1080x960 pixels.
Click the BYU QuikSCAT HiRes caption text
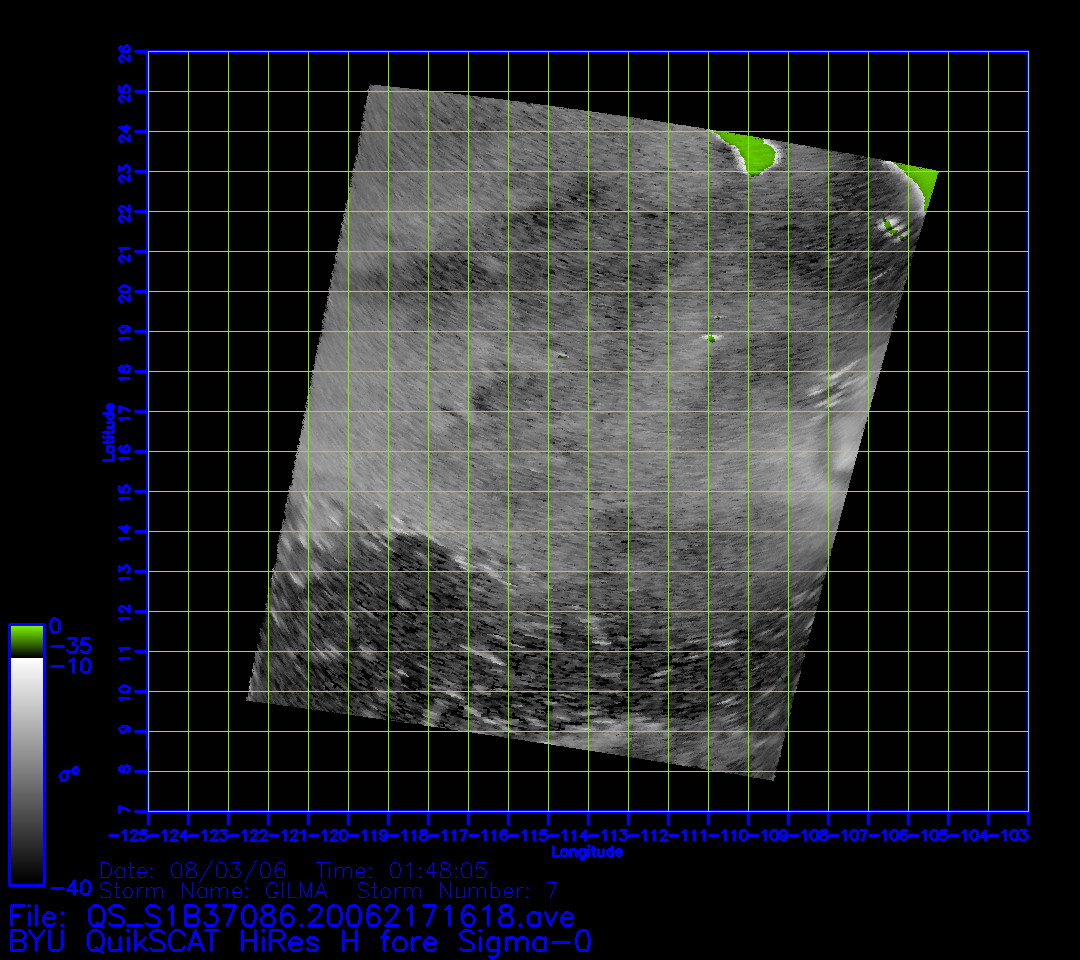(300, 942)
